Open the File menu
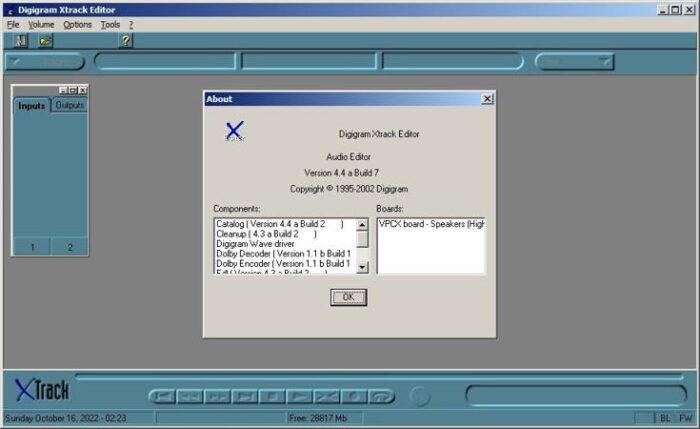 13,24
